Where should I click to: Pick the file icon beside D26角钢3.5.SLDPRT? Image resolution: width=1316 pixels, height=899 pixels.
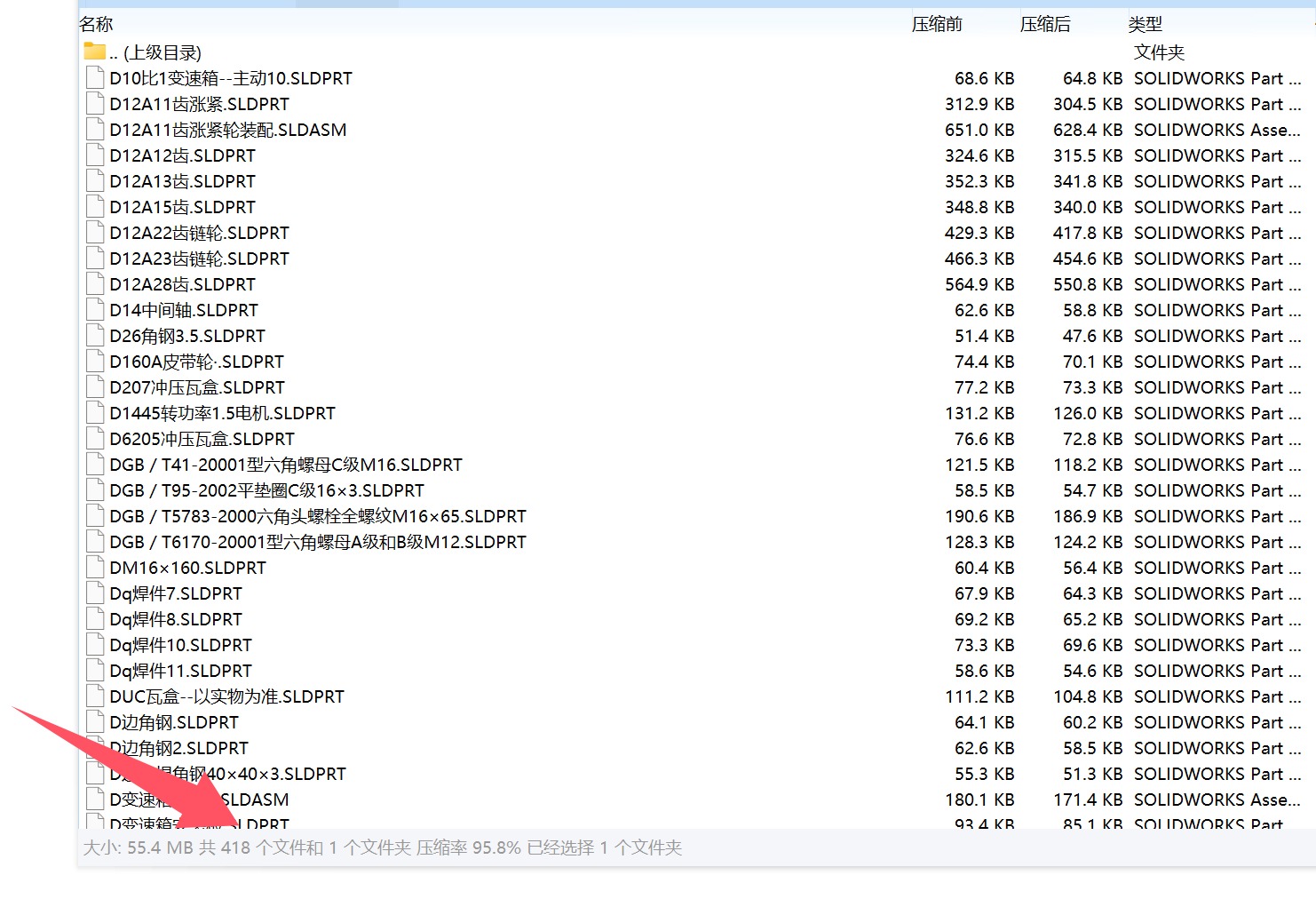[x=95, y=335]
